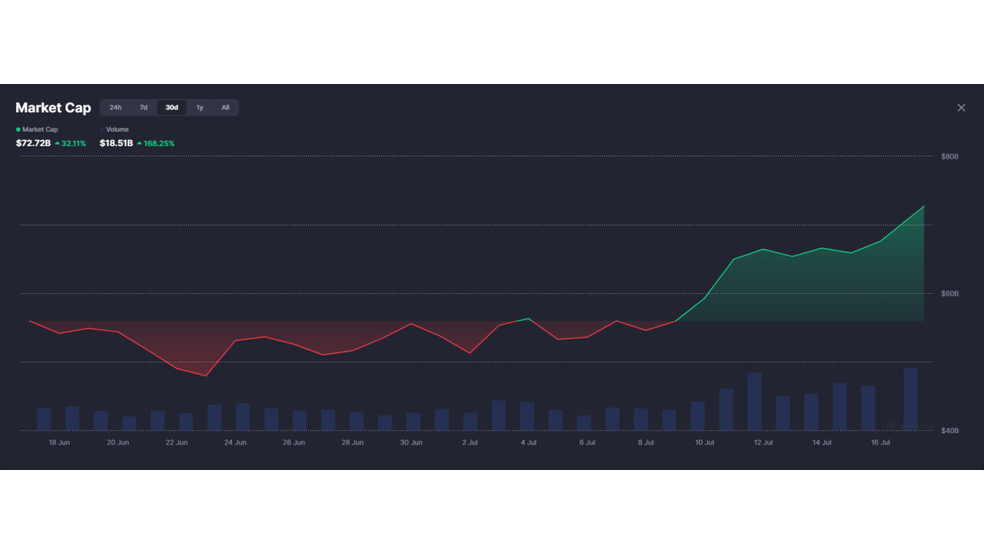Show the All time range
Image resolution: width=984 pixels, height=554 pixels.
pyautogui.click(x=225, y=108)
